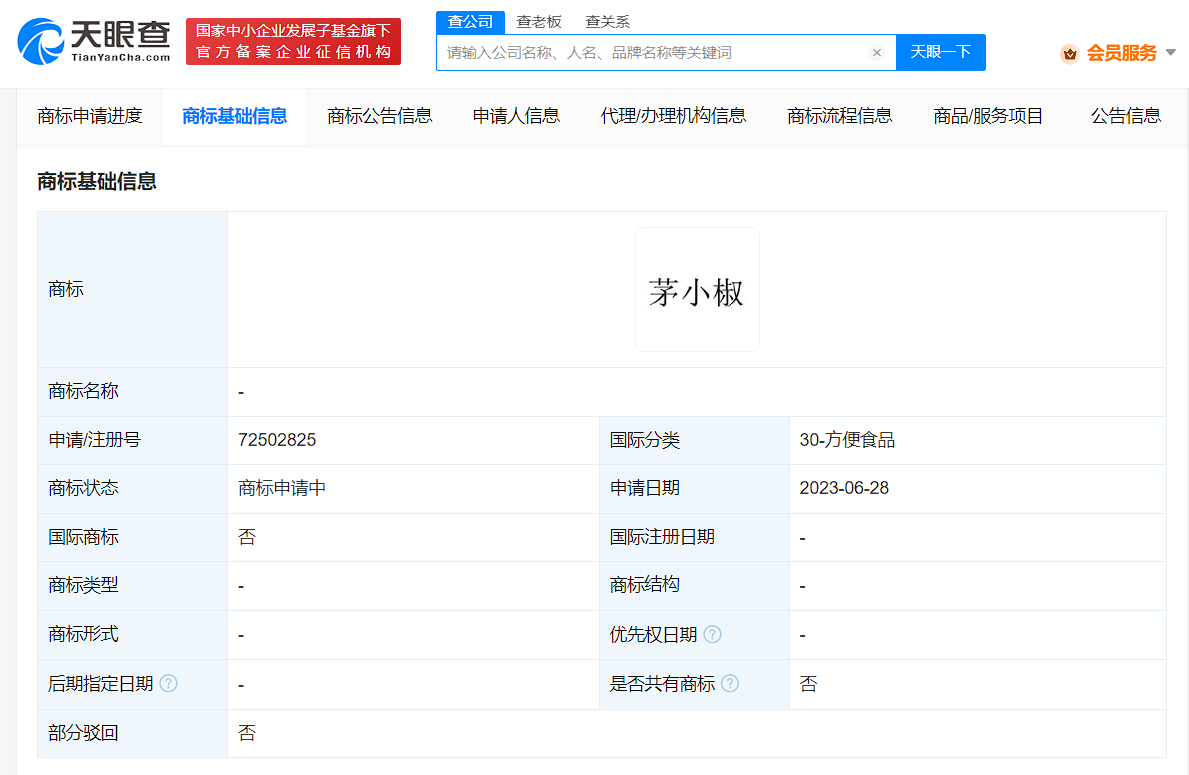Click the member crown icon
Screen dimensions: 1189x775
[1070, 53]
